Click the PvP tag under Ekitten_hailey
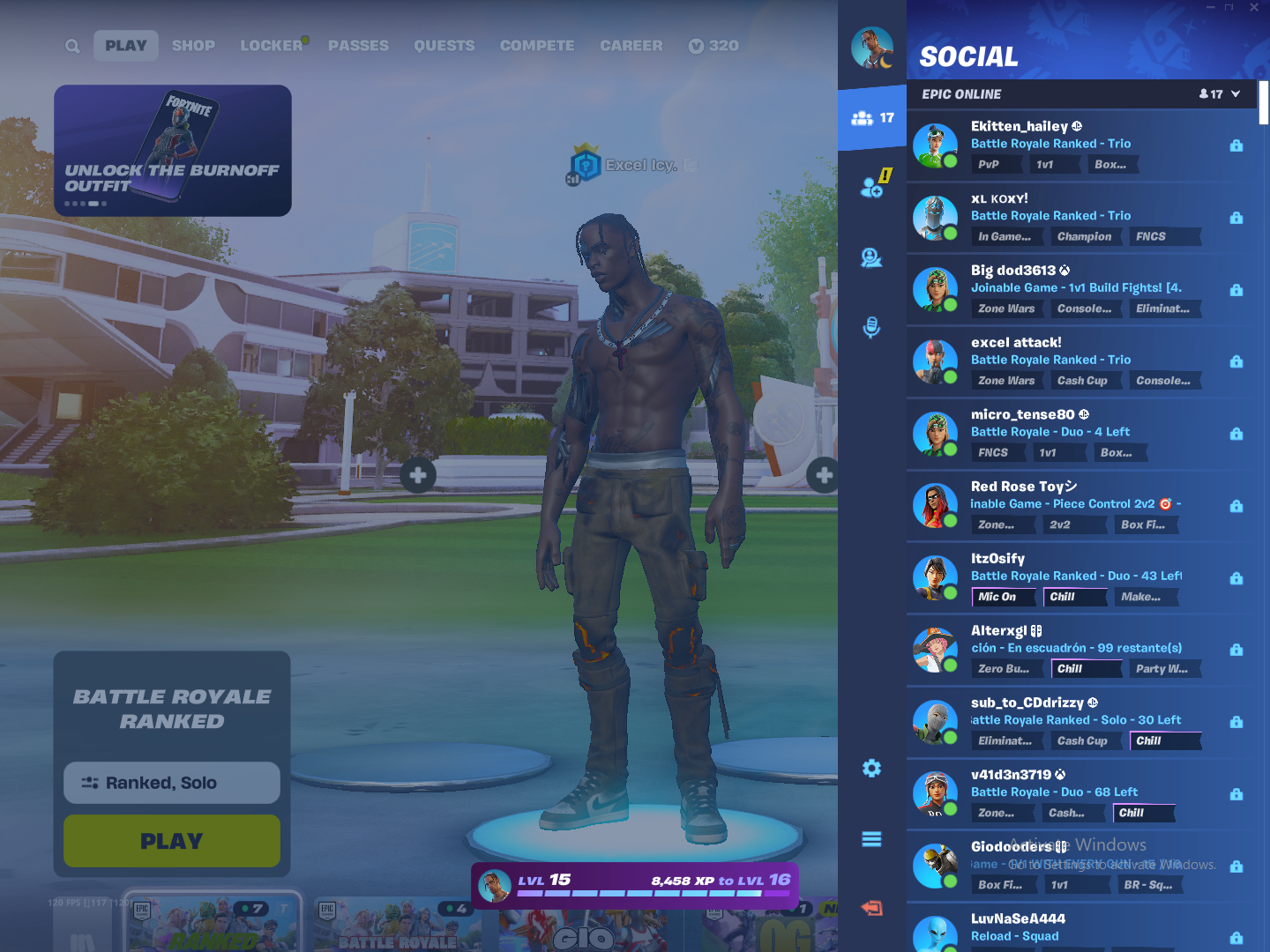Screen dimensions: 1270x952 click(996, 164)
